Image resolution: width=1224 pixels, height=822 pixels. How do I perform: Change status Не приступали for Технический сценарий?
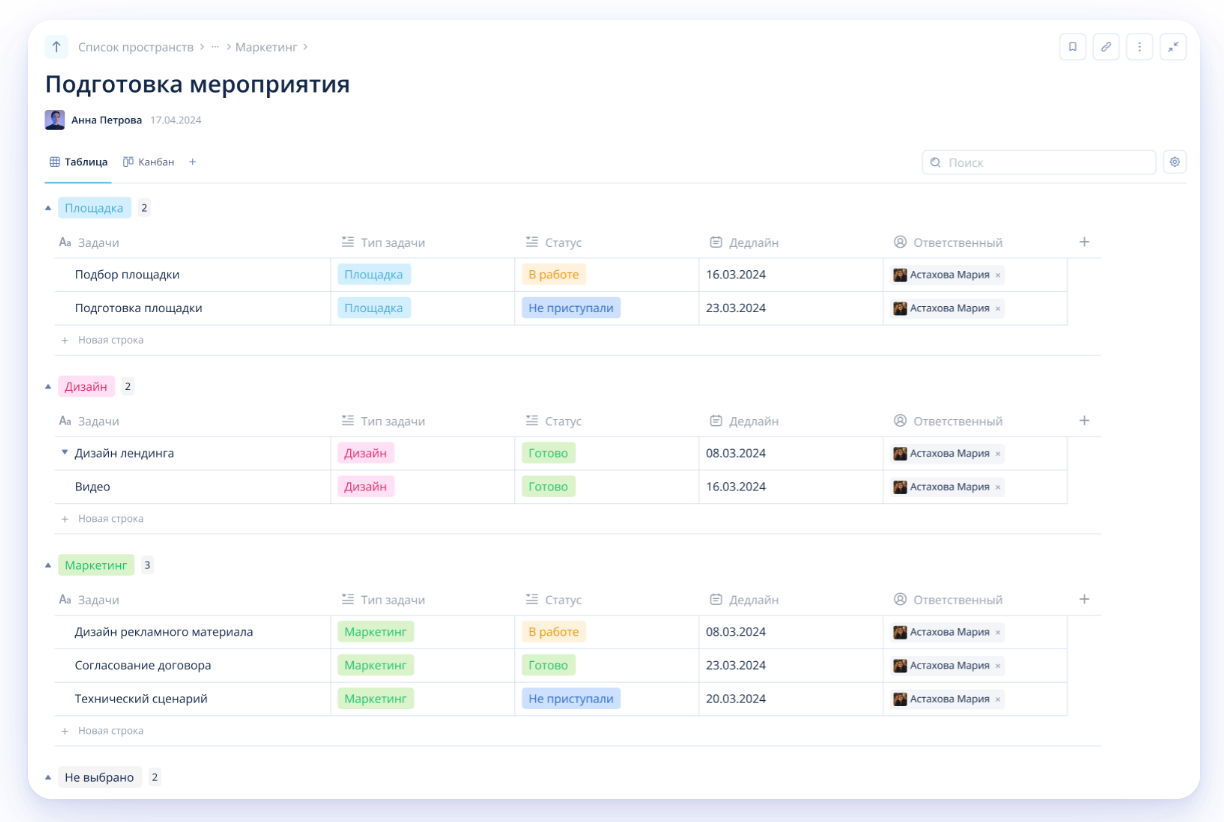571,698
